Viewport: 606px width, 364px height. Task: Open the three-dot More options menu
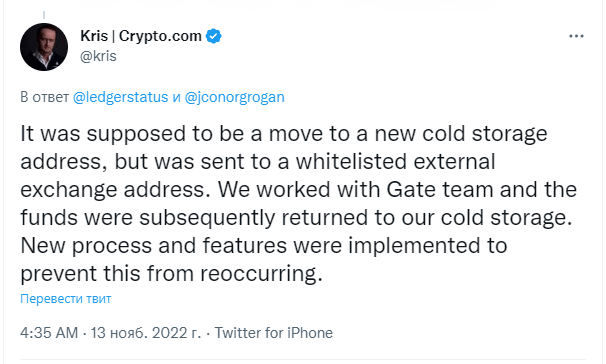click(x=576, y=36)
